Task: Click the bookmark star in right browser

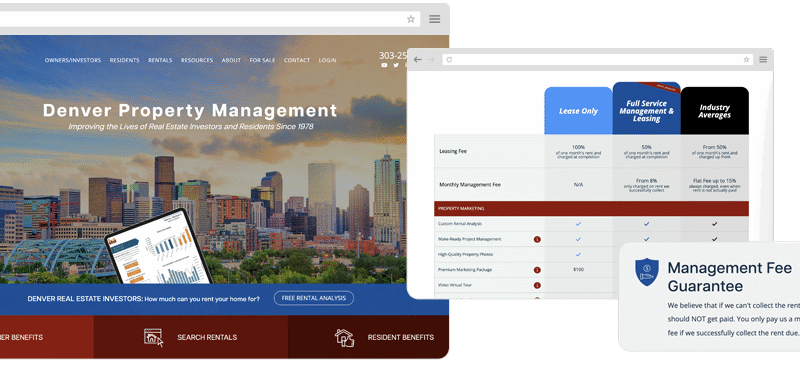Action: [x=746, y=59]
